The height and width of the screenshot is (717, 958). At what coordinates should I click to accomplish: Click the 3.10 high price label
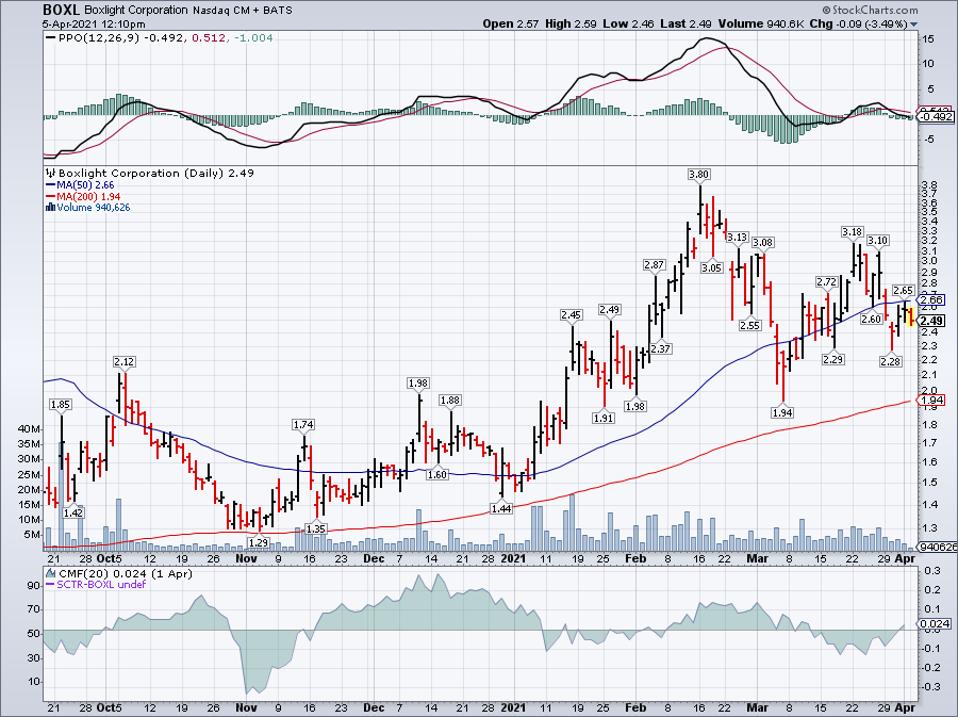click(878, 241)
